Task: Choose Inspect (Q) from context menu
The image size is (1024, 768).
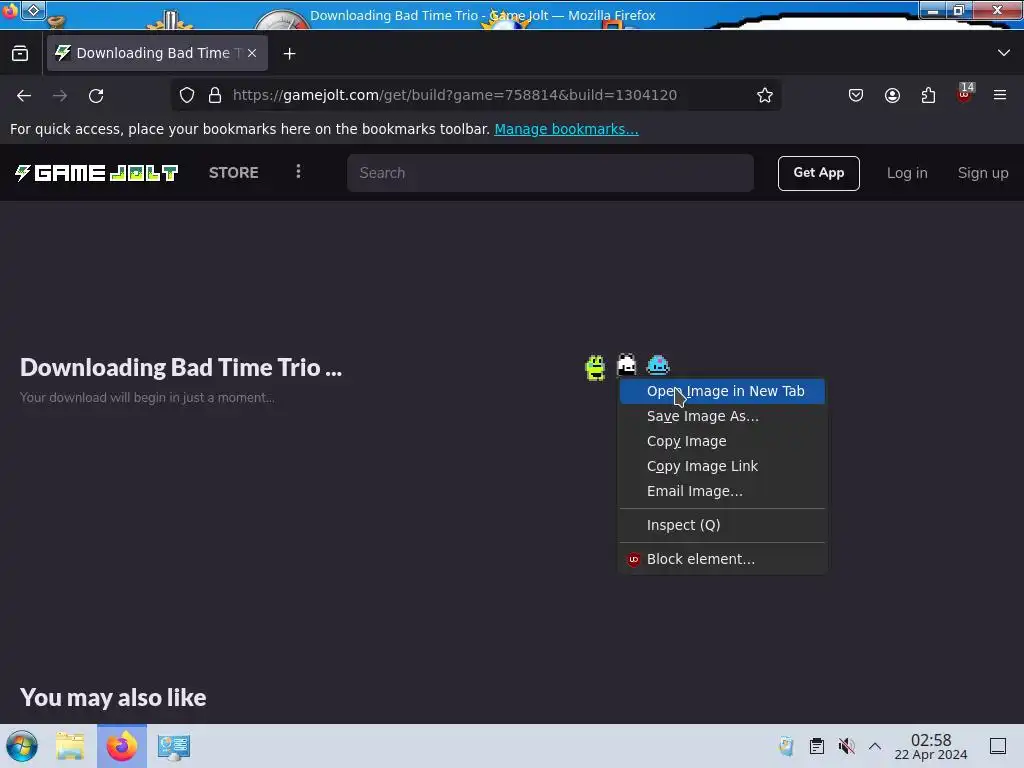Action: click(x=722, y=525)
